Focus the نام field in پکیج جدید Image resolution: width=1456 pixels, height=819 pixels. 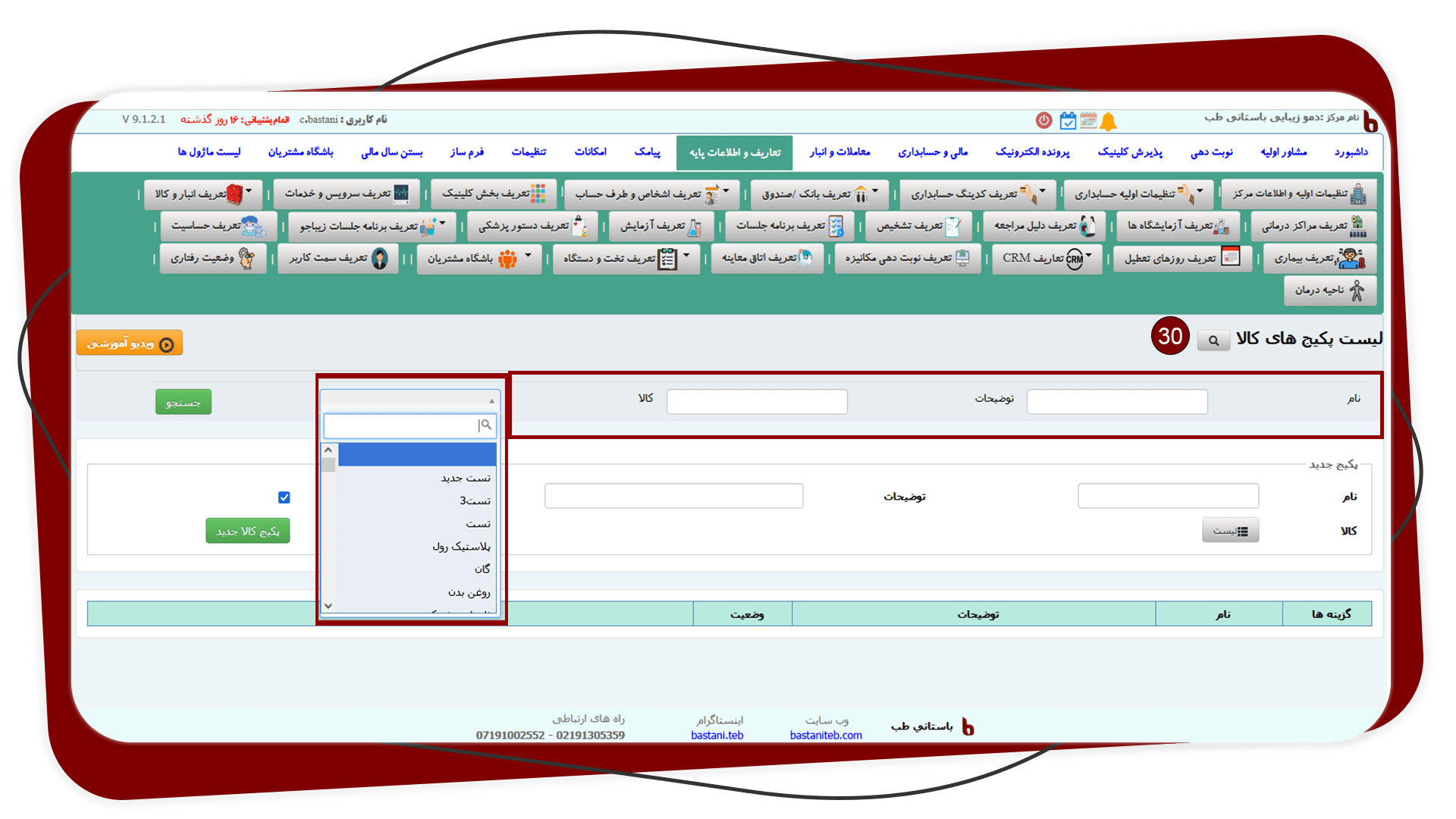1168,496
